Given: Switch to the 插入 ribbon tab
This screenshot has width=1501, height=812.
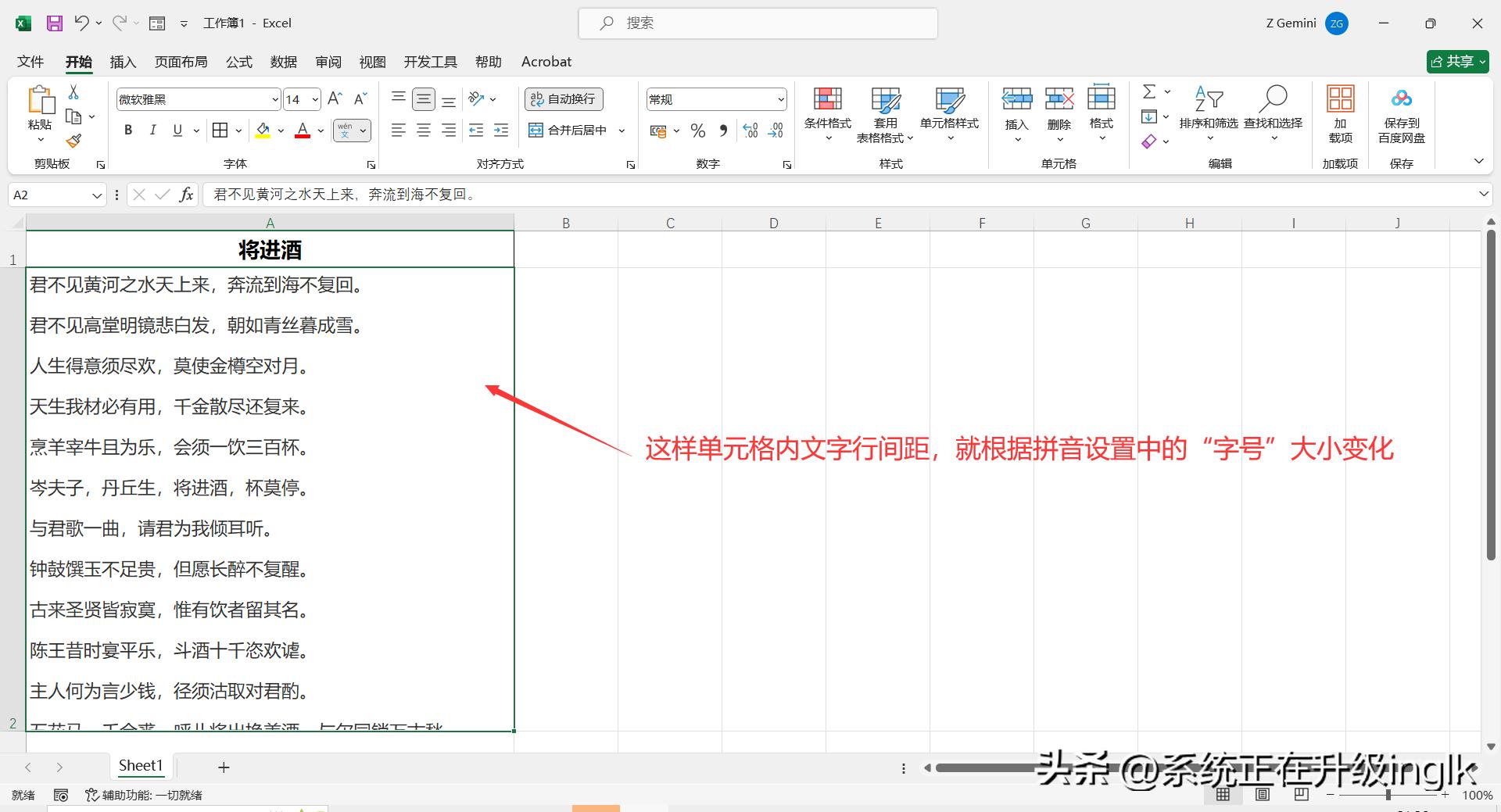Looking at the screenshot, I should pos(123,61).
